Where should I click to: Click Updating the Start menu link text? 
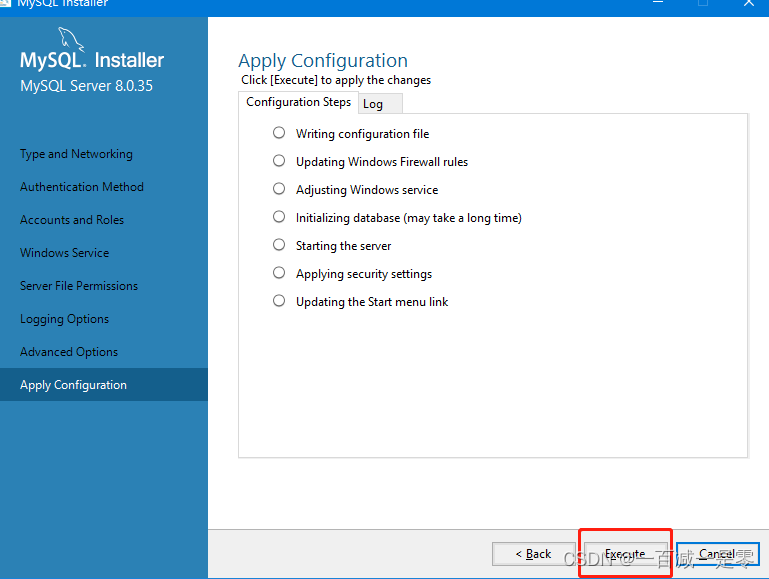(372, 302)
